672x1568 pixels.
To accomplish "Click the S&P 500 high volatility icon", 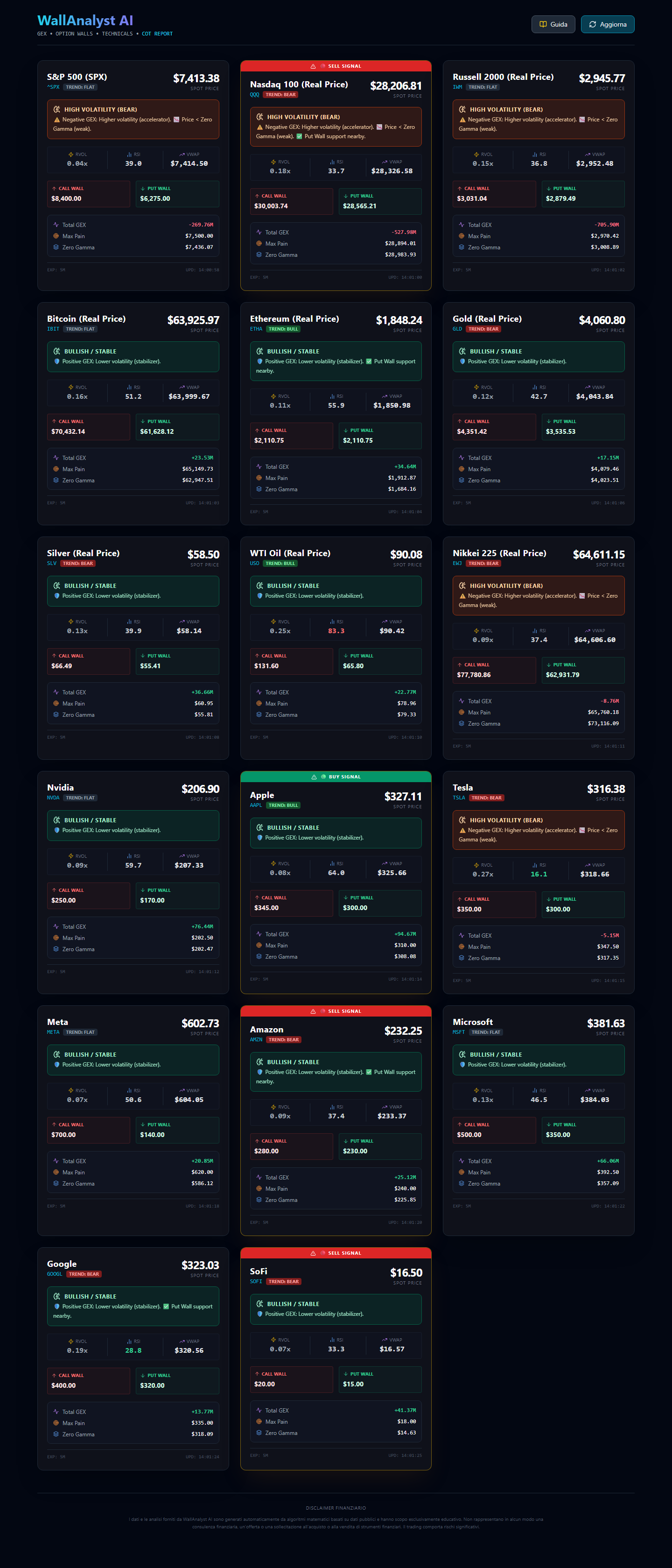I will pyautogui.click(x=56, y=110).
